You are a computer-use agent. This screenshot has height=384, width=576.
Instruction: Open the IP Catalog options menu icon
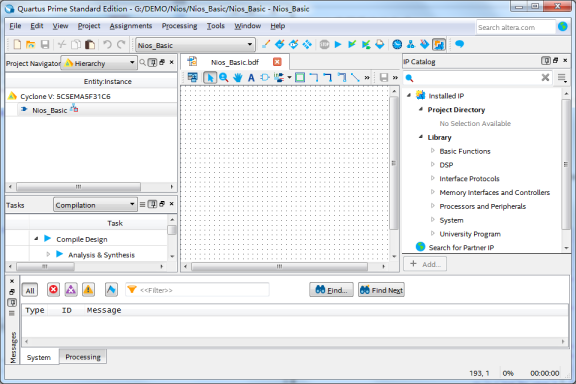point(562,78)
